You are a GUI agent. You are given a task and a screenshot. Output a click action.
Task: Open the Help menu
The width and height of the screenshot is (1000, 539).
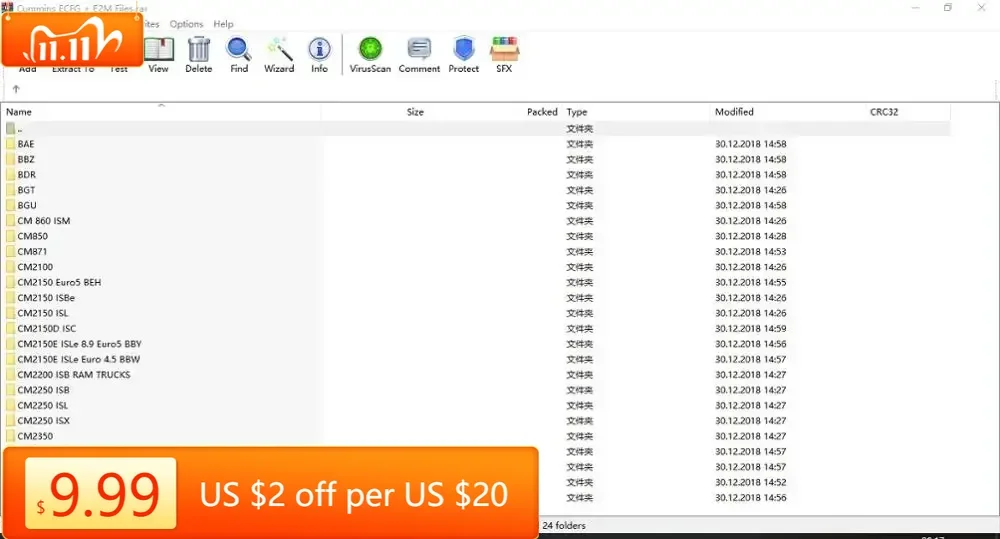[223, 24]
